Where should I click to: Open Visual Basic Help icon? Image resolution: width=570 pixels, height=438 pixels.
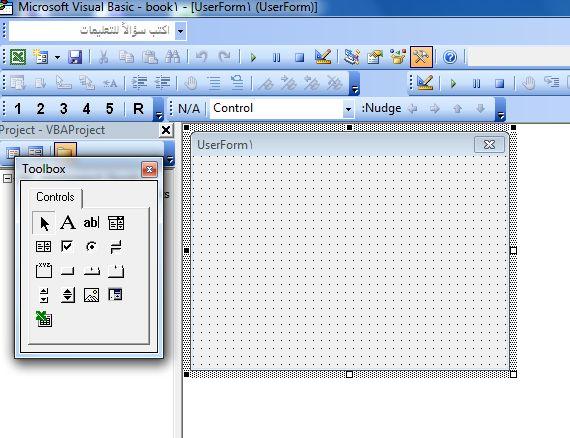pos(450,57)
